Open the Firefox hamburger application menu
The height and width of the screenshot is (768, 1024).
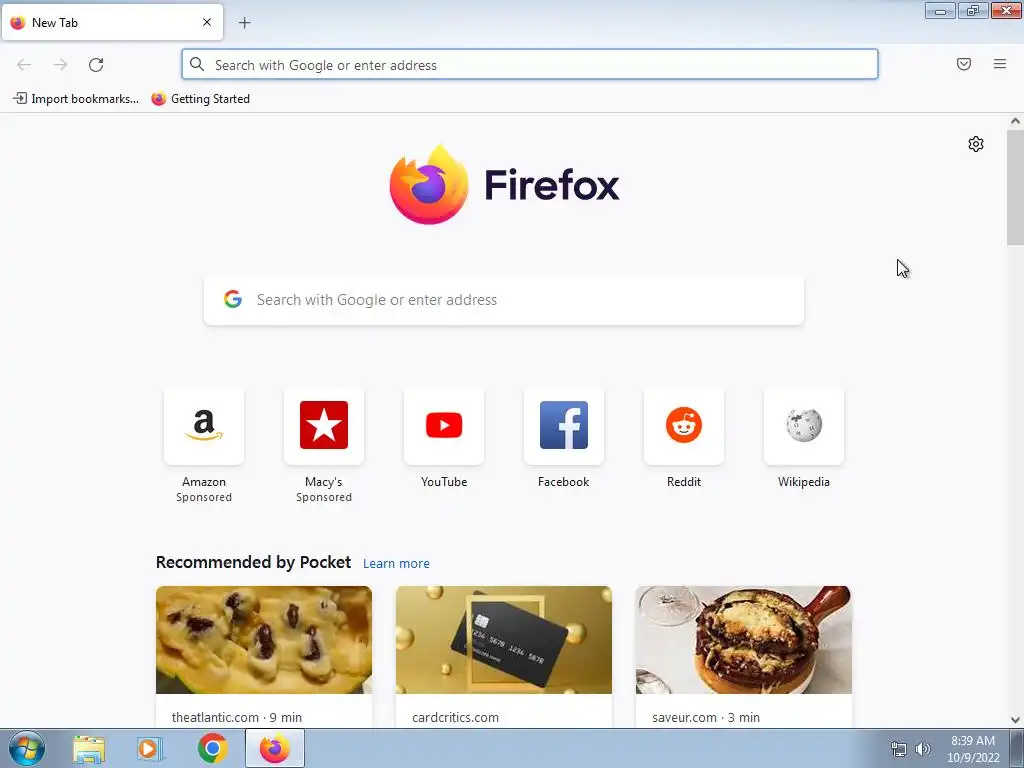click(x=1000, y=64)
